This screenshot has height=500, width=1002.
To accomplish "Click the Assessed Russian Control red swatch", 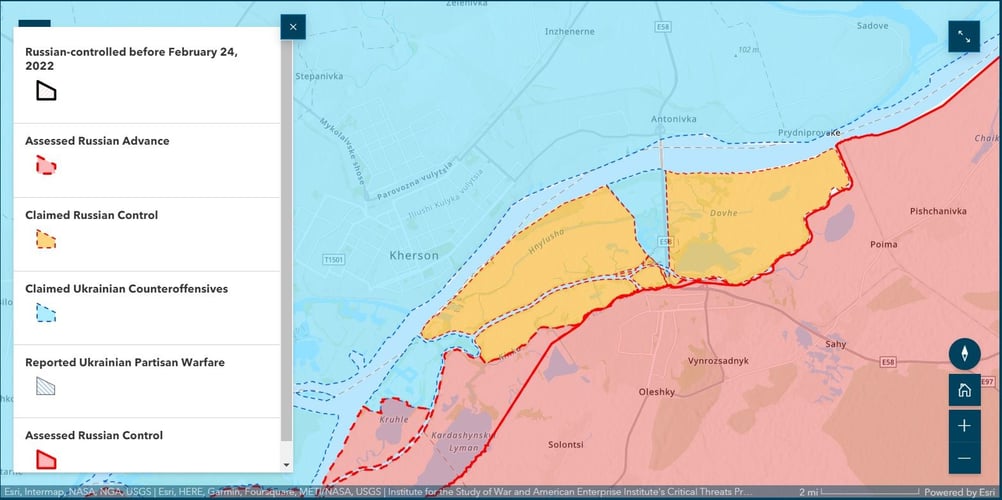I will tap(46, 459).
